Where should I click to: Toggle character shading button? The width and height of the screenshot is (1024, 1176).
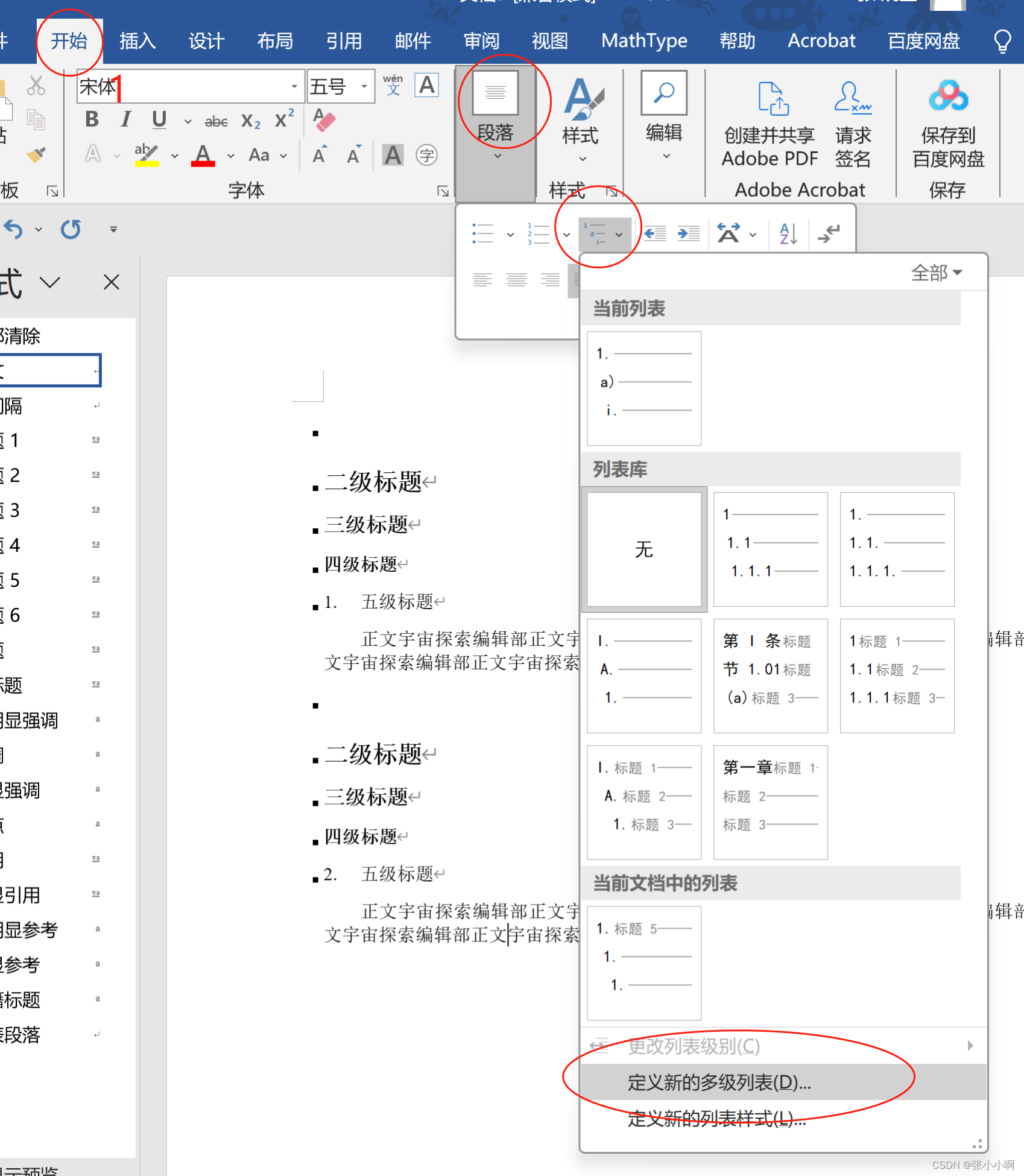pyautogui.click(x=393, y=155)
